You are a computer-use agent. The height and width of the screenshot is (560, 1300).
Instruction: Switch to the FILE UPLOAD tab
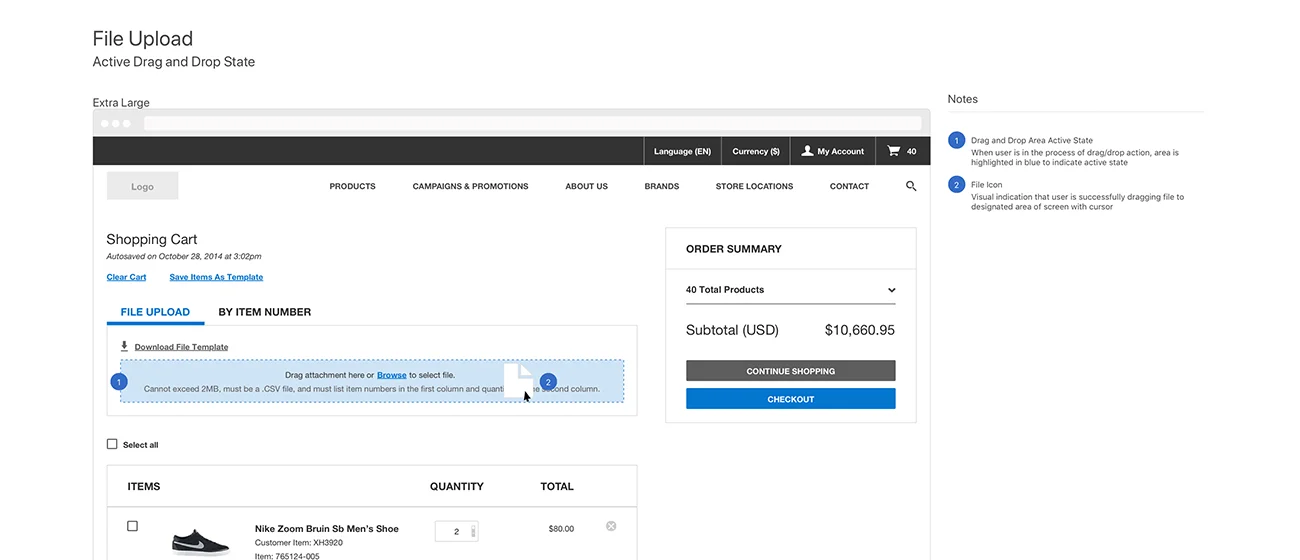155,312
